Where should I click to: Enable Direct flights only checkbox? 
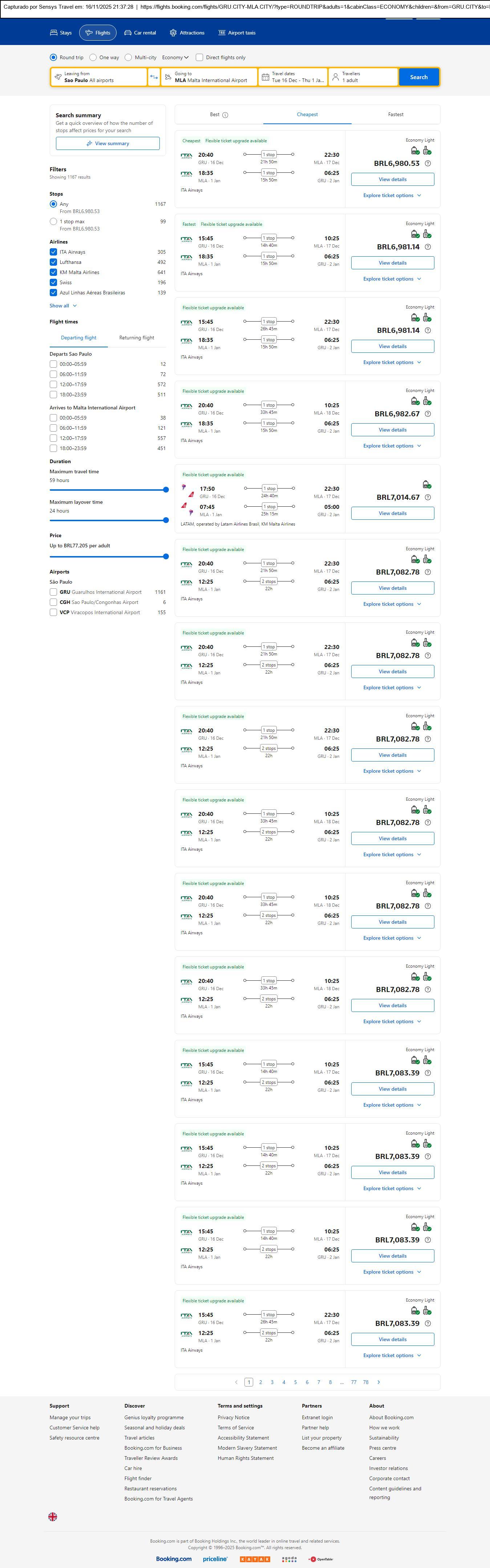(199, 58)
